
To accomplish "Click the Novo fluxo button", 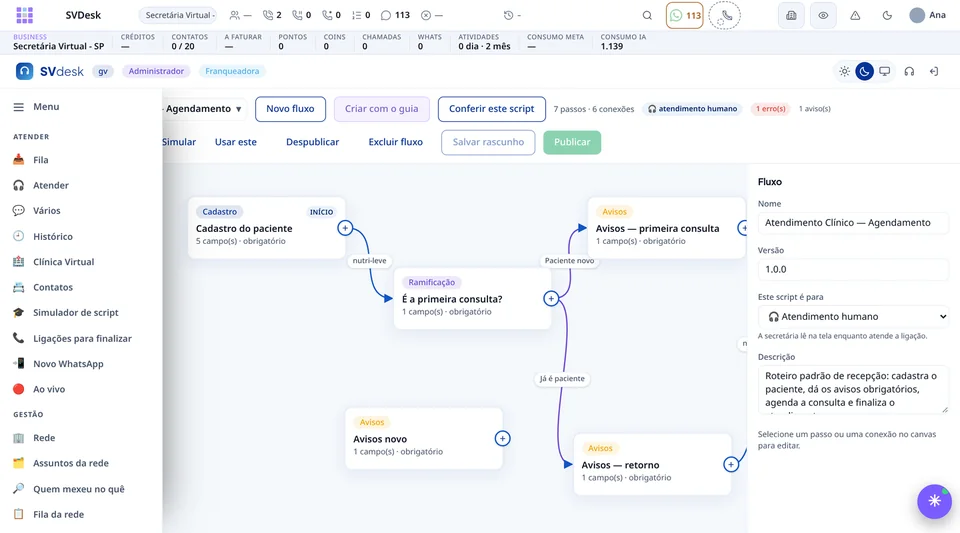I will pyautogui.click(x=290, y=109).
